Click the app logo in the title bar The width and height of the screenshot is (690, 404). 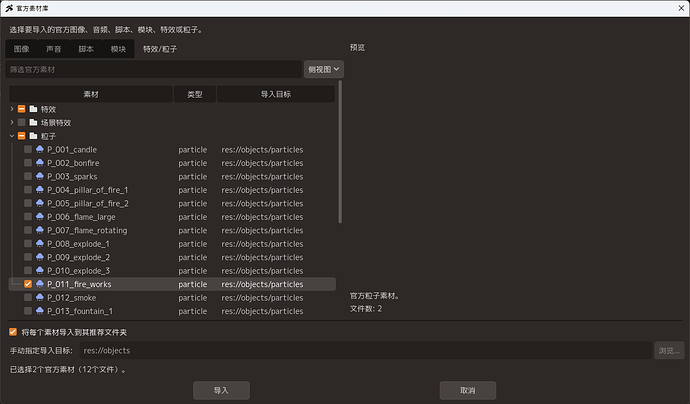click(9, 8)
